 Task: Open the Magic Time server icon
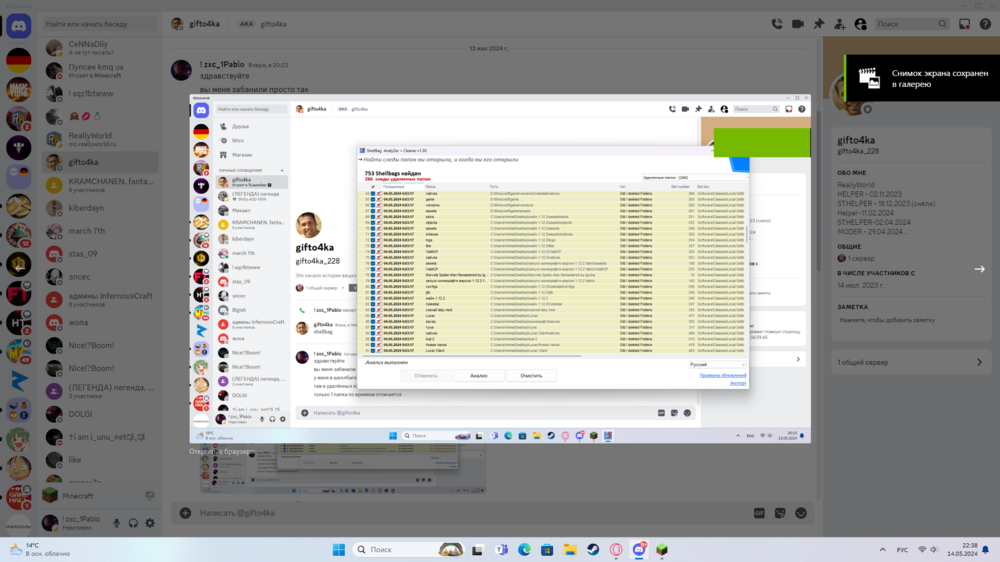(x=18, y=89)
